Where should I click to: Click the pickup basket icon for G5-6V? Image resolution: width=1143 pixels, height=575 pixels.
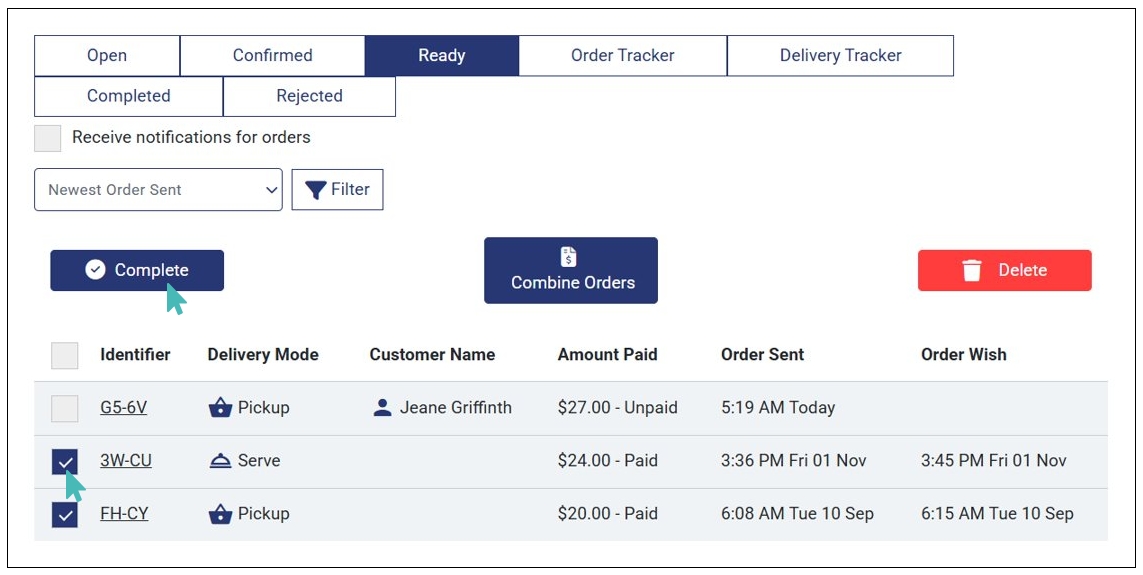pyautogui.click(x=220, y=408)
